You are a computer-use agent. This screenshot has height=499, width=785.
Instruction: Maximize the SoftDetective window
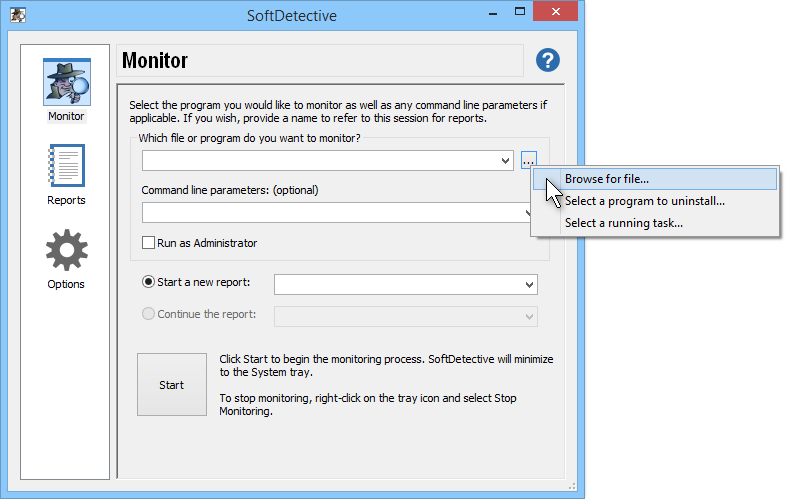(x=520, y=12)
